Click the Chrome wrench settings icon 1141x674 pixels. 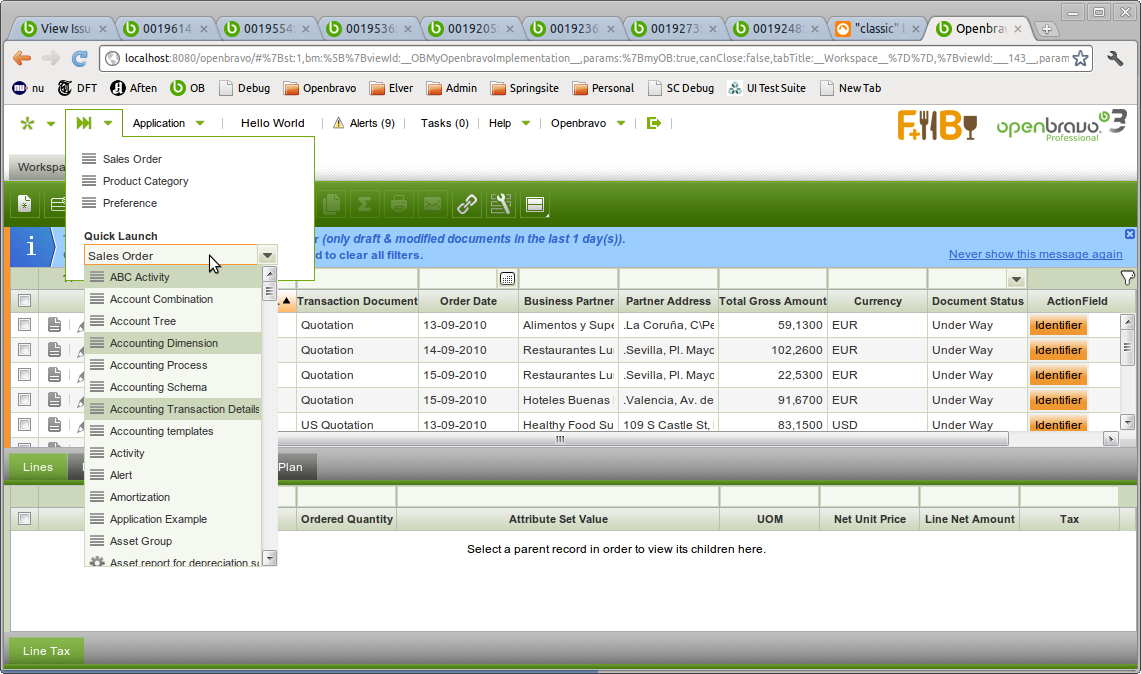1115,59
